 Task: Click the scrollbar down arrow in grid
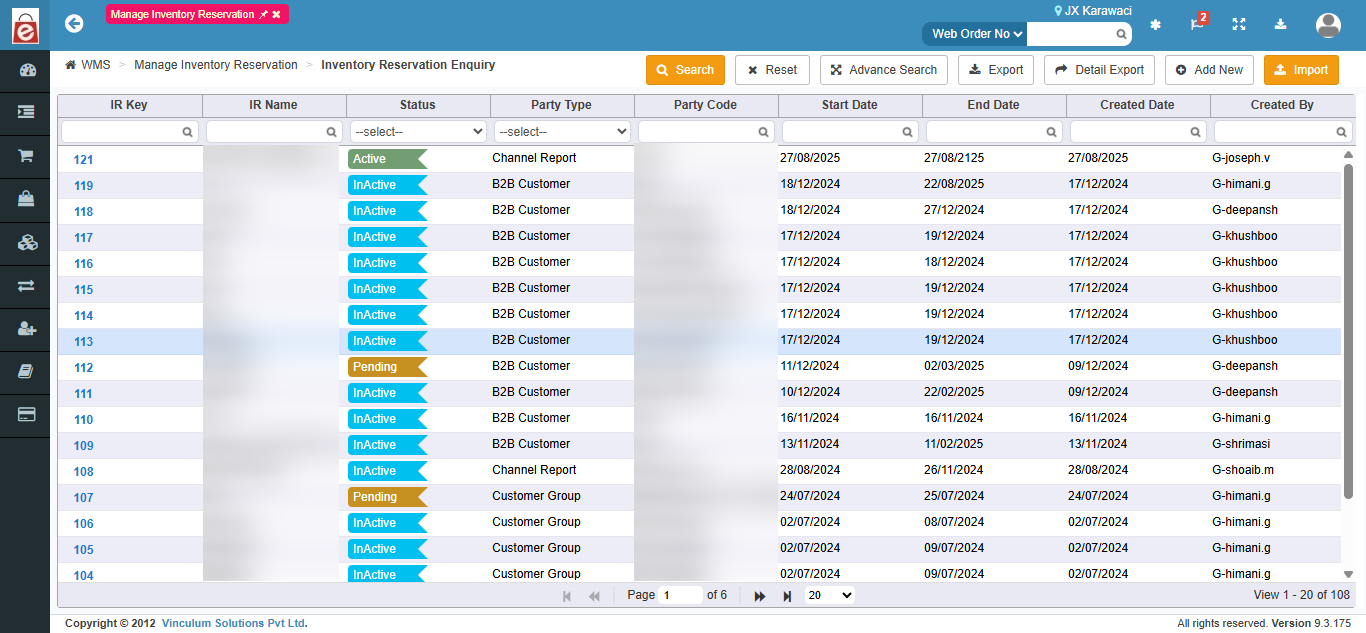pos(1348,574)
